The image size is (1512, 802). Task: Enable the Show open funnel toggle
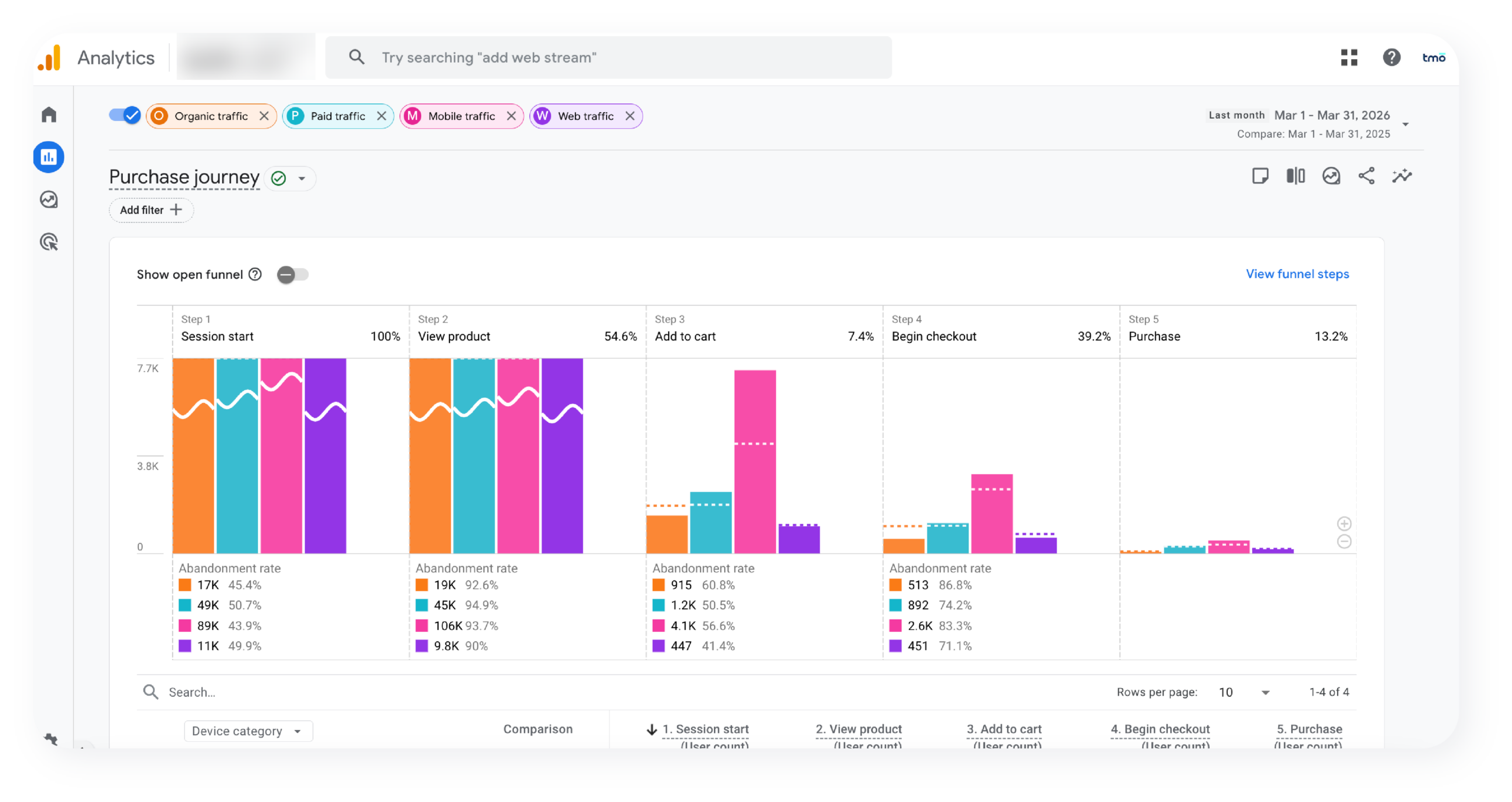293,274
